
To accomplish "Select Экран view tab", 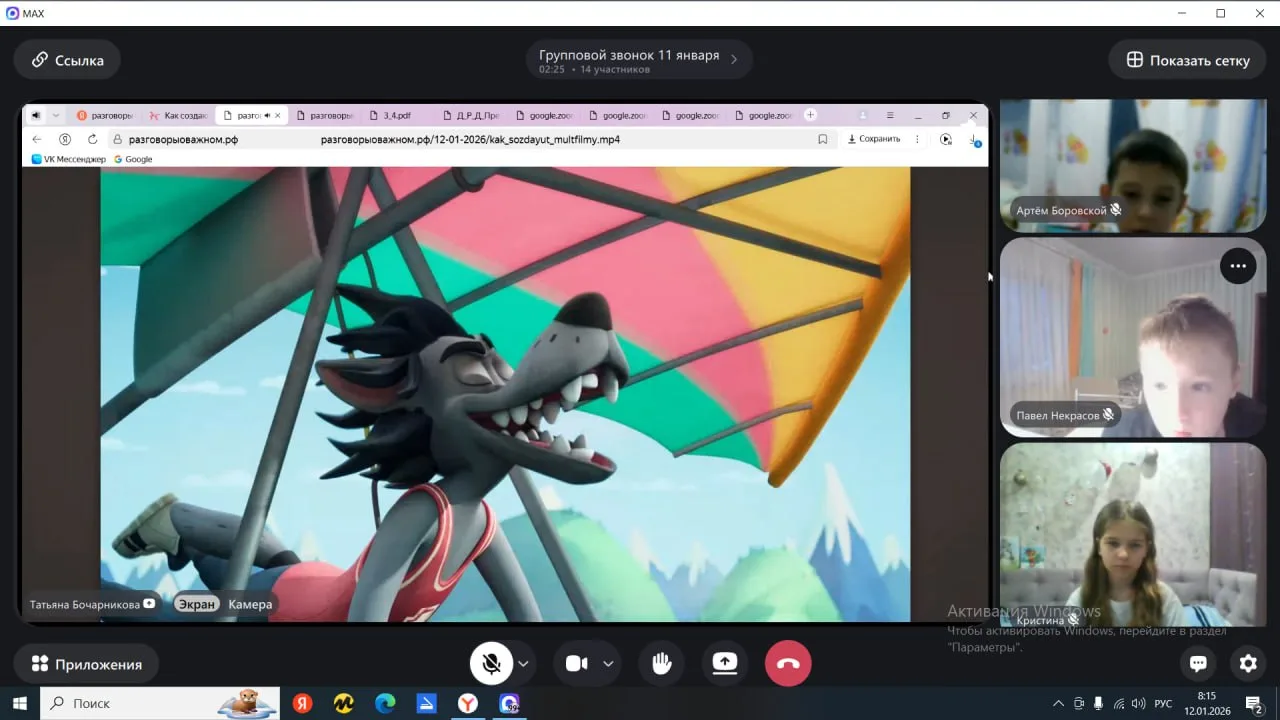I will point(197,604).
